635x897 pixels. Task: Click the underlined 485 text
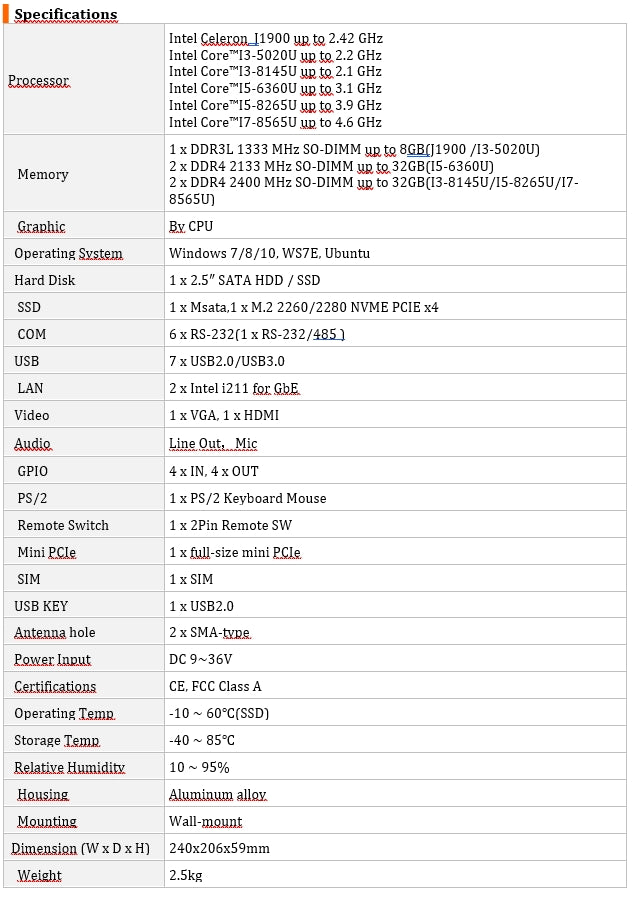click(x=326, y=335)
